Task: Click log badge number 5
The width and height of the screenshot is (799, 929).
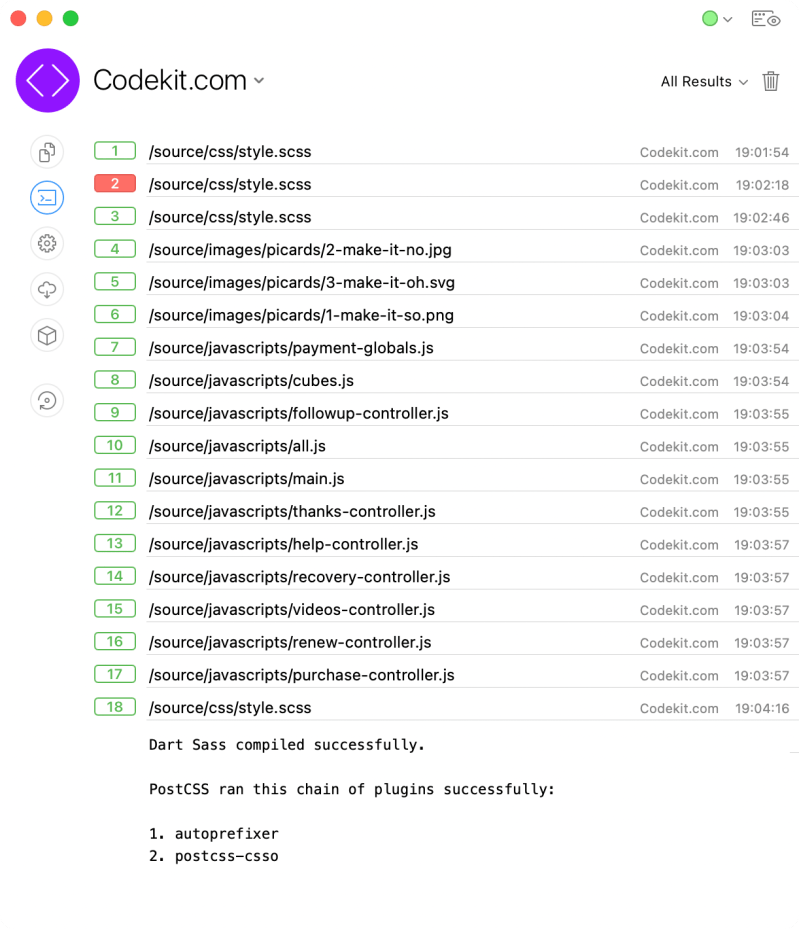Action: [115, 281]
